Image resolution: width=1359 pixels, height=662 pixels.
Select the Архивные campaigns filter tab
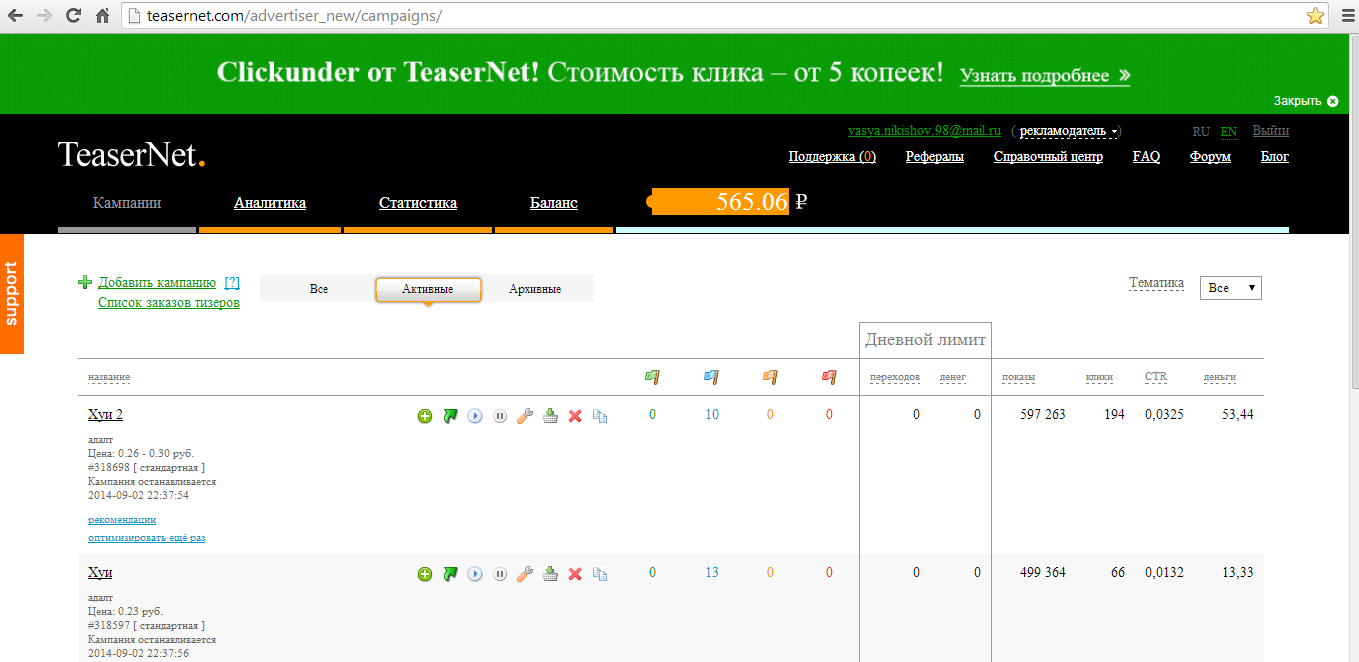535,289
